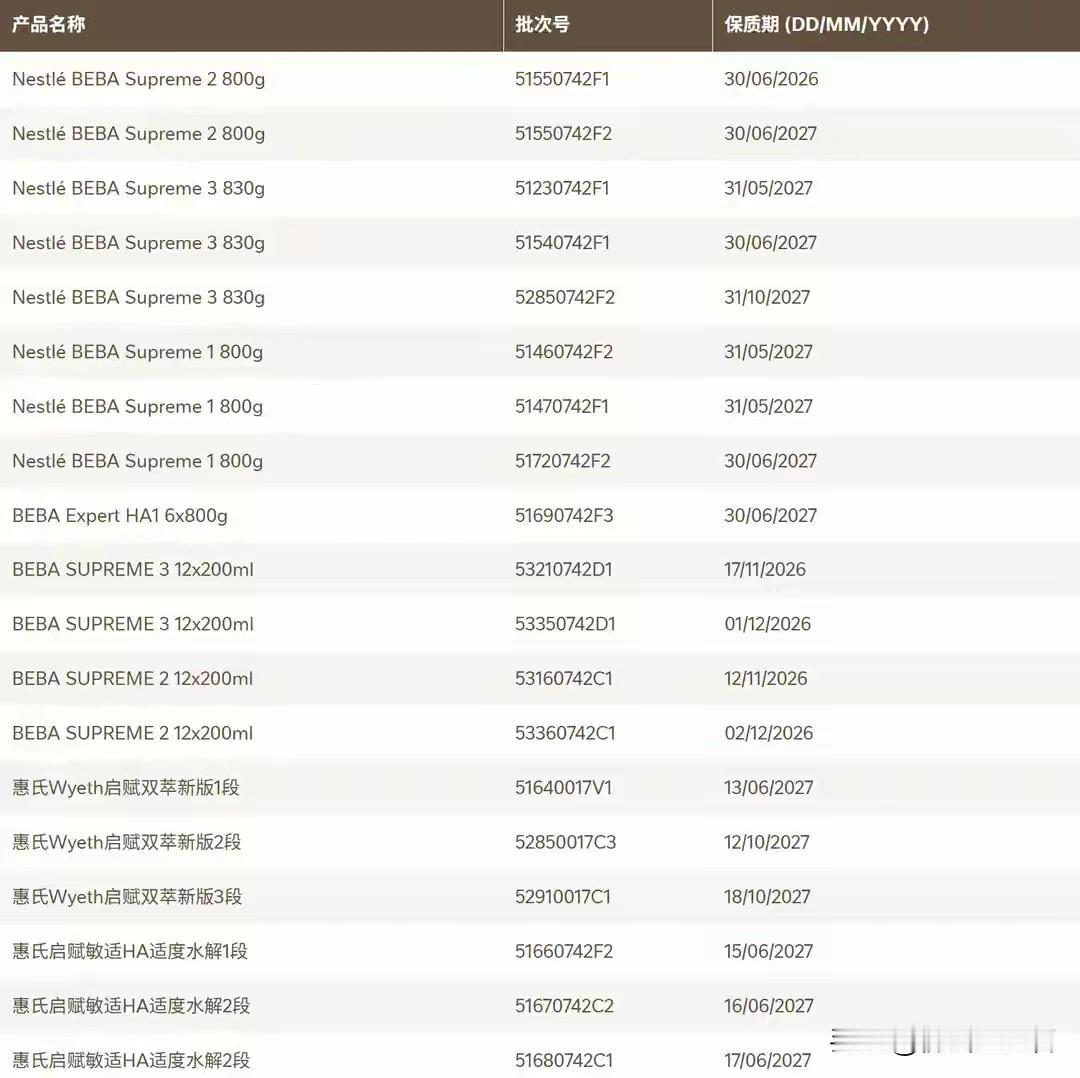Click the expiry date 30/06/2026
This screenshot has width=1080, height=1078.
(771, 79)
